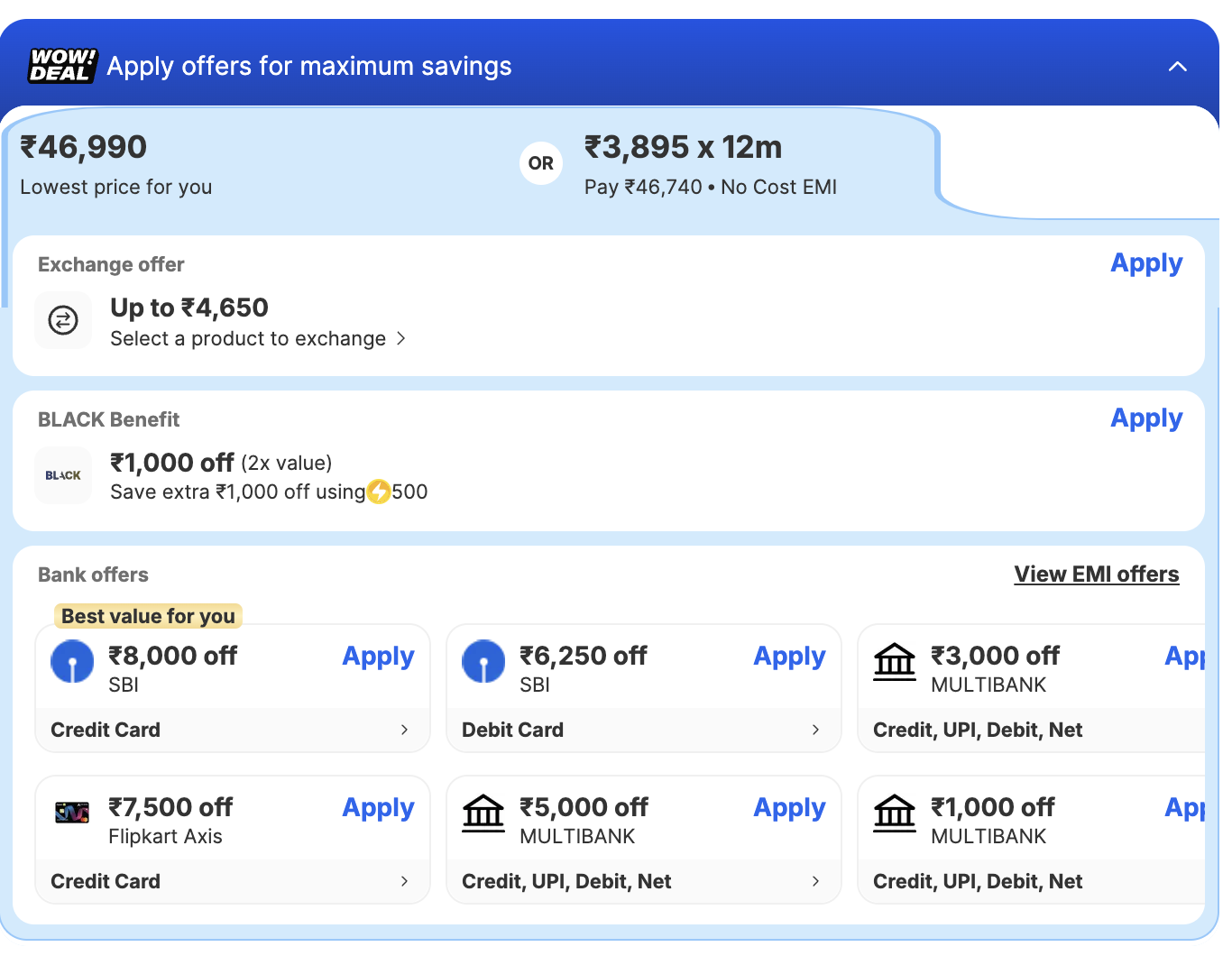Viewport: 1232px width, 956px height.
Task: Apply the Exchange offer
Action: [x=1145, y=263]
